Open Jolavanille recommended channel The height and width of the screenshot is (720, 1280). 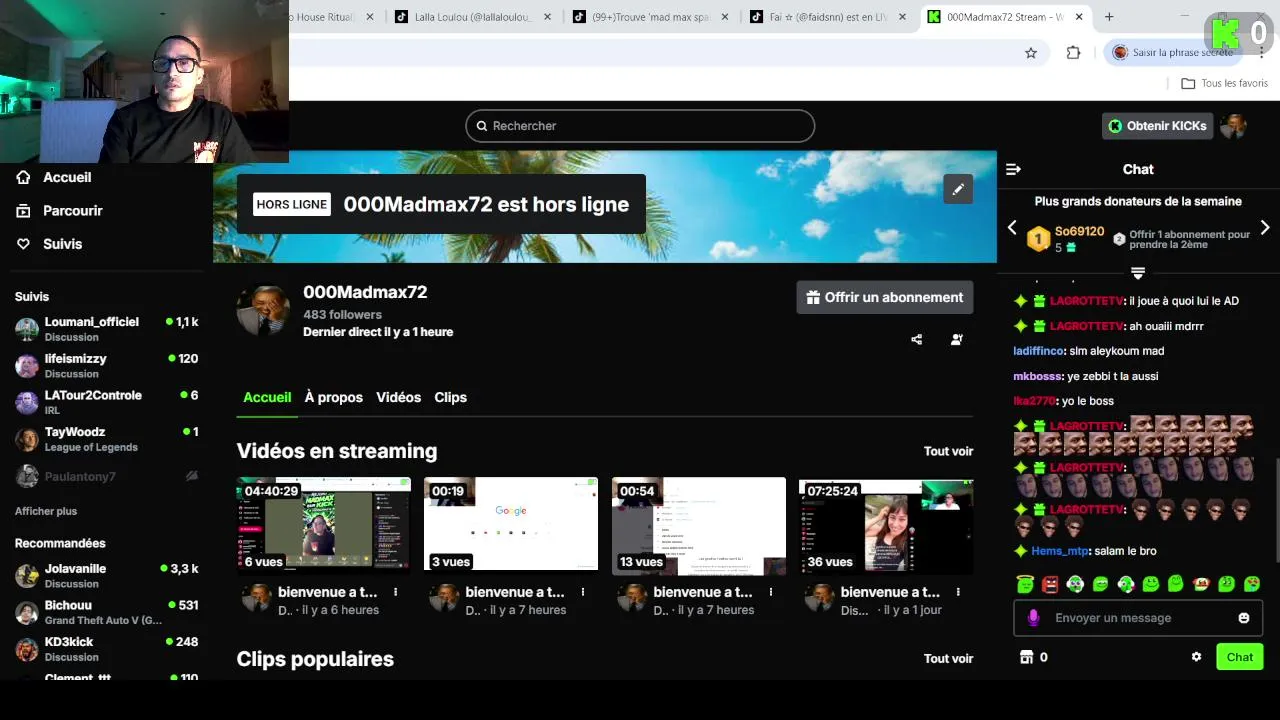coord(106,576)
